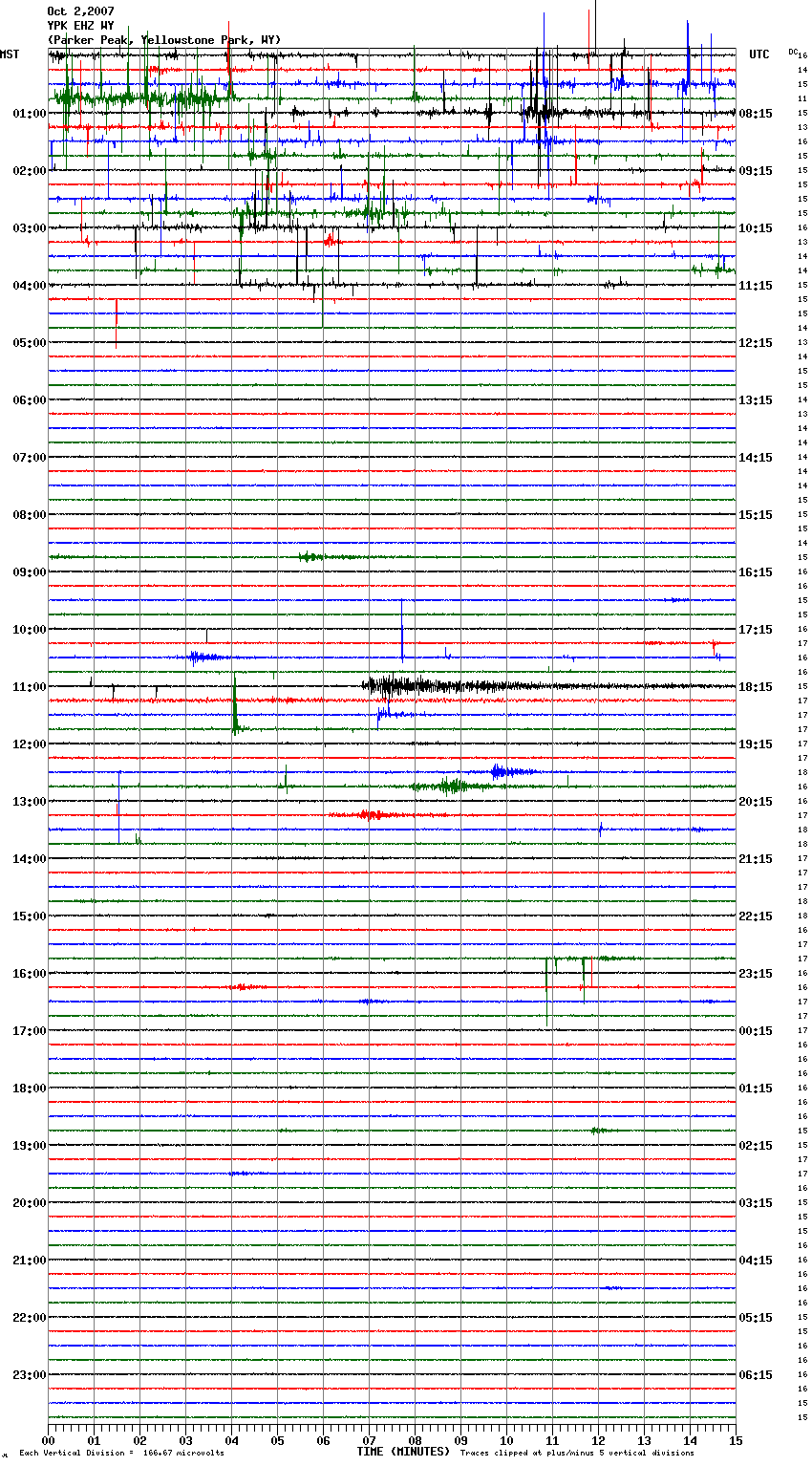Click the date label "Oct 2,2007"
Screen dimensions: 812x1466
point(80,11)
